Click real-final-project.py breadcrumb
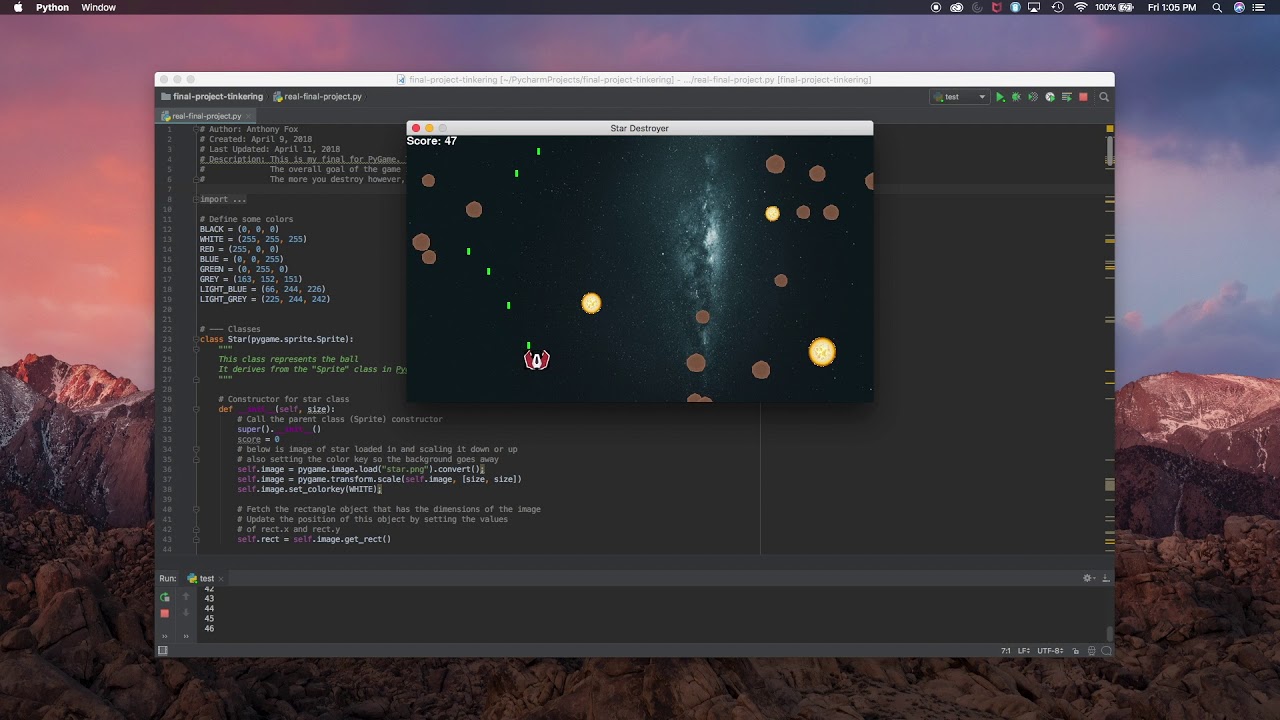This screenshot has width=1280, height=720. tap(317, 97)
